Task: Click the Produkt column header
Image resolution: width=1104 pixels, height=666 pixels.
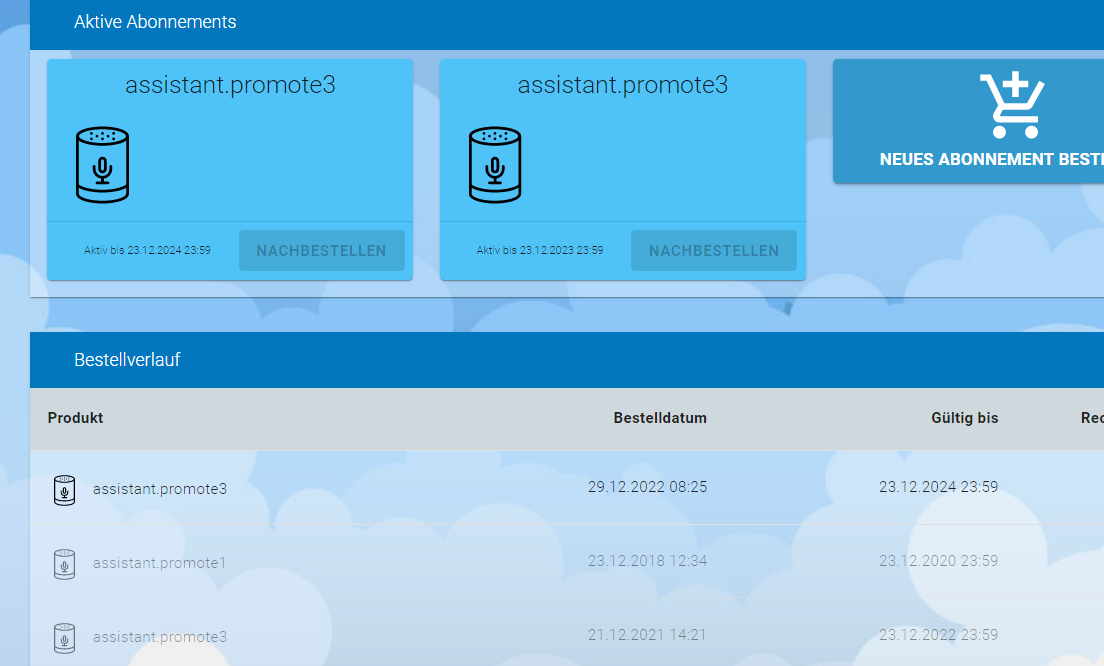Action: click(x=75, y=418)
